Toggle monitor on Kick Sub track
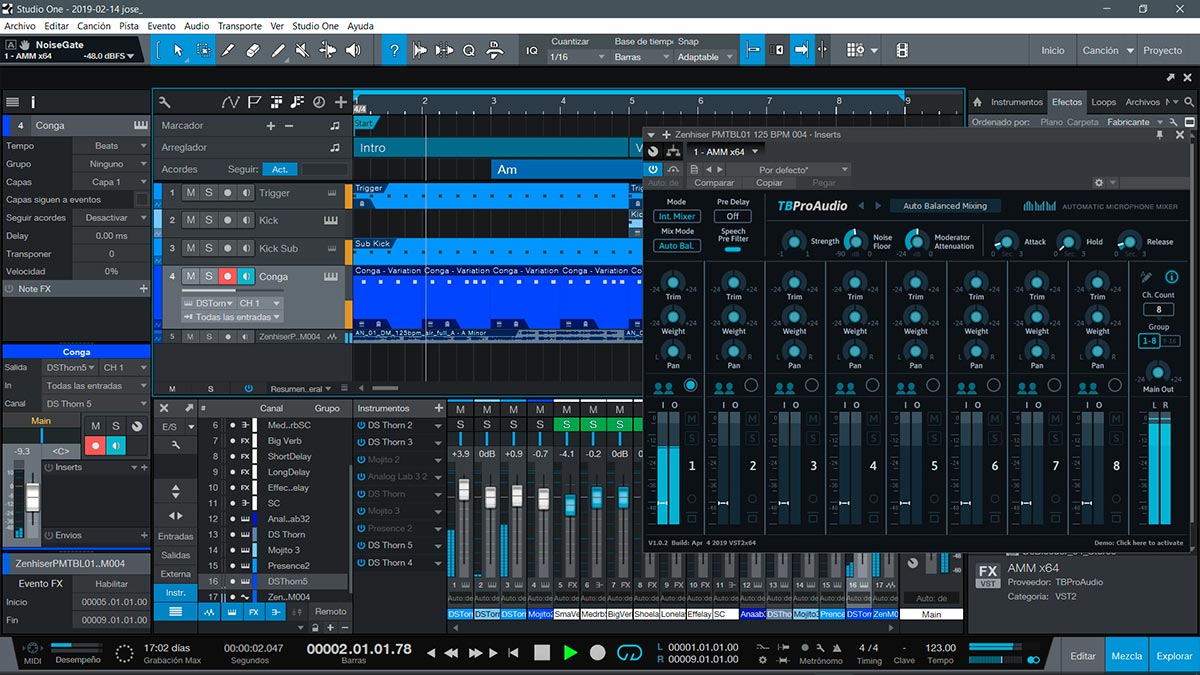The image size is (1200, 675). pyautogui.click(x=245, y=248)
